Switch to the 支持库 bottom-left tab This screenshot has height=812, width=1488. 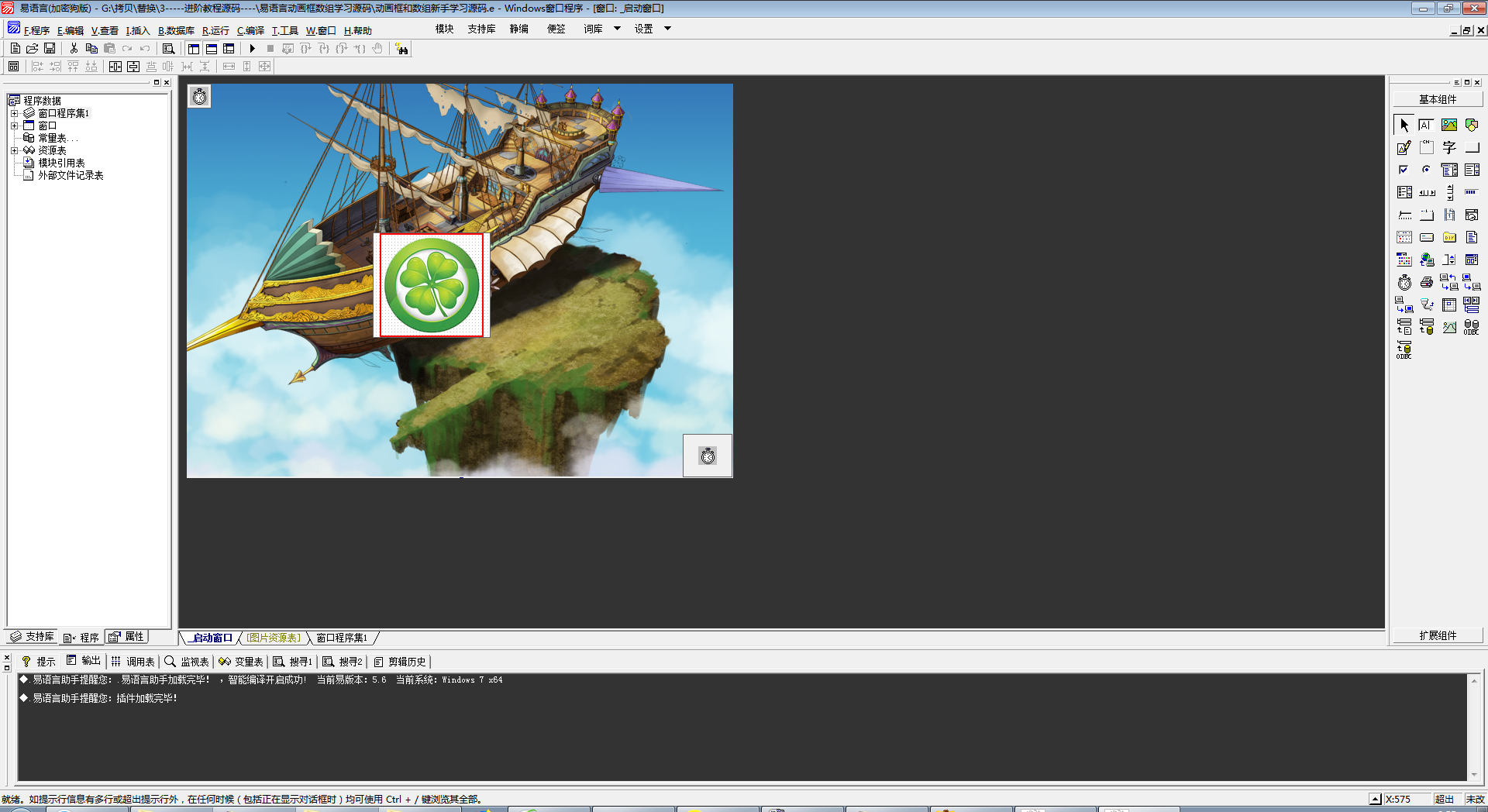click(32, 637)
